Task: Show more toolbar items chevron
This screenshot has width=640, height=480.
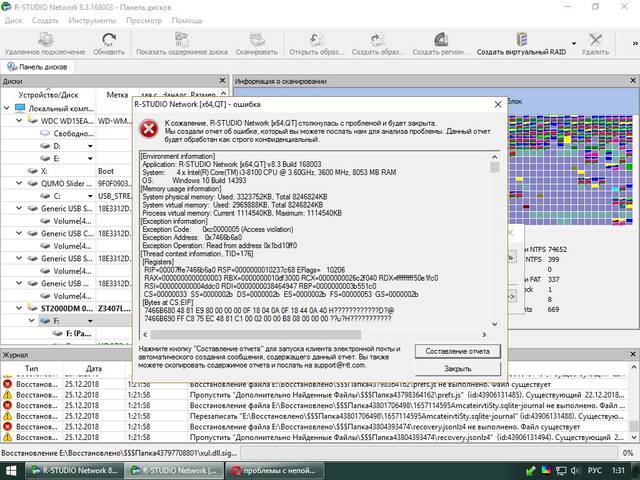Action: (635, 43)
